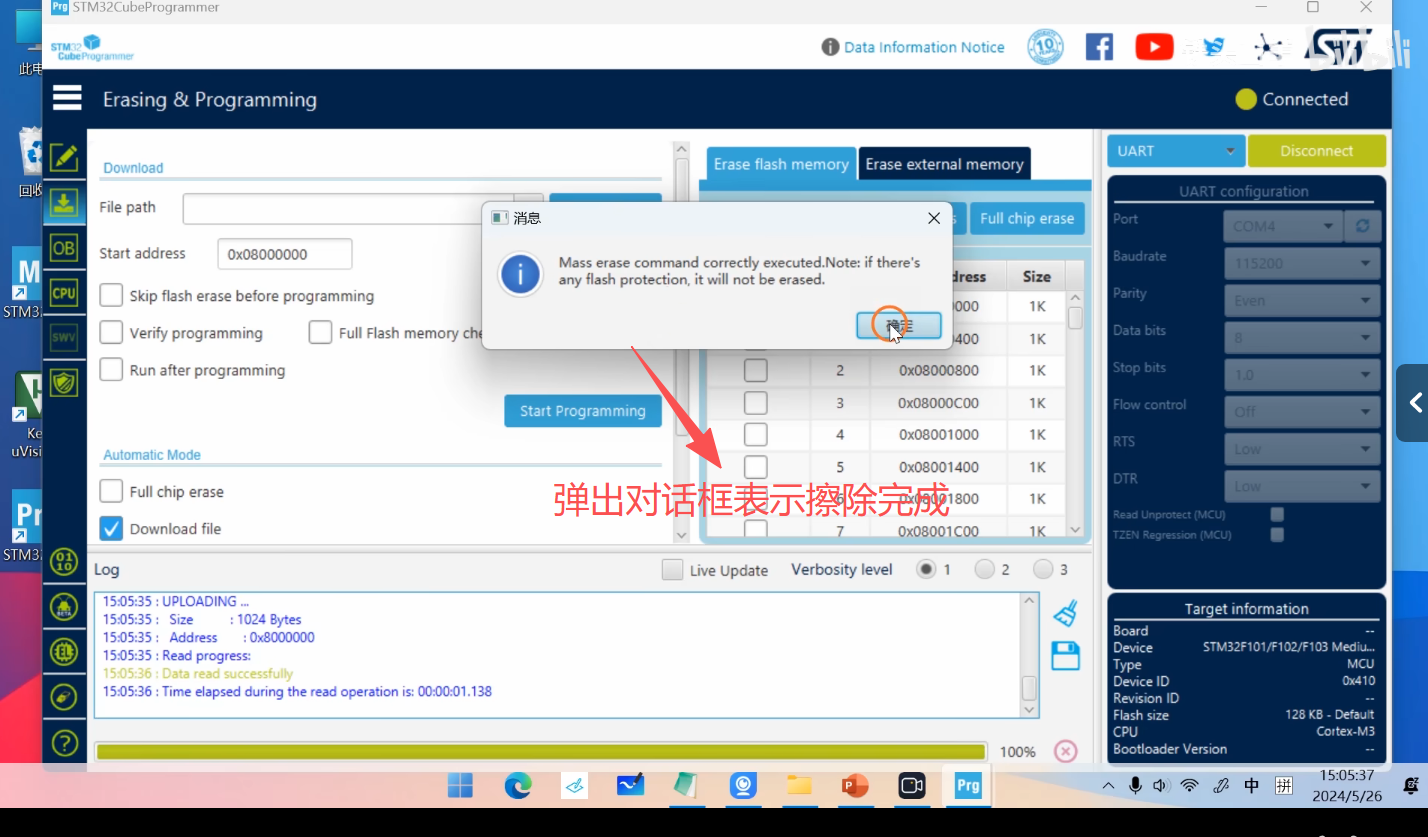Open the Twitter bird icon in header

(1213, 47)
